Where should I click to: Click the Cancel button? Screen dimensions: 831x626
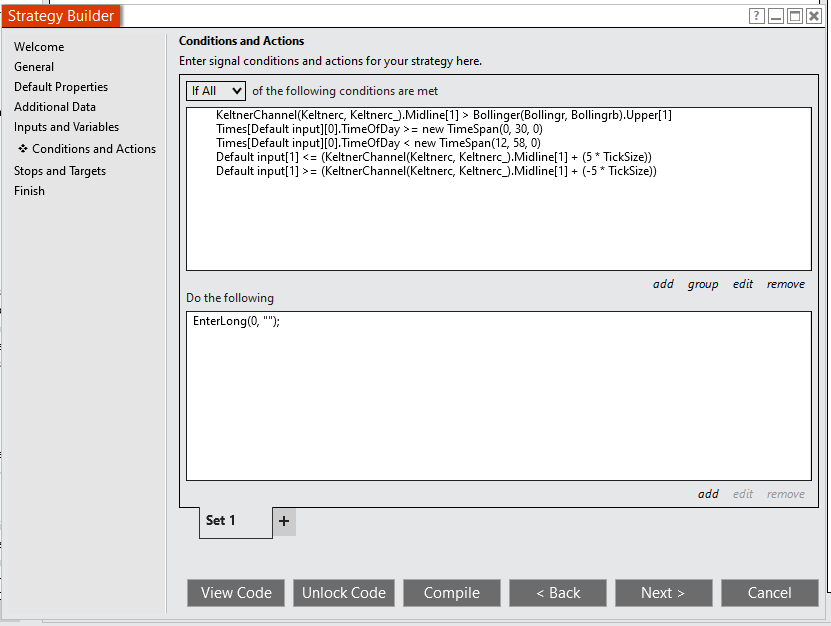[770, 593]
